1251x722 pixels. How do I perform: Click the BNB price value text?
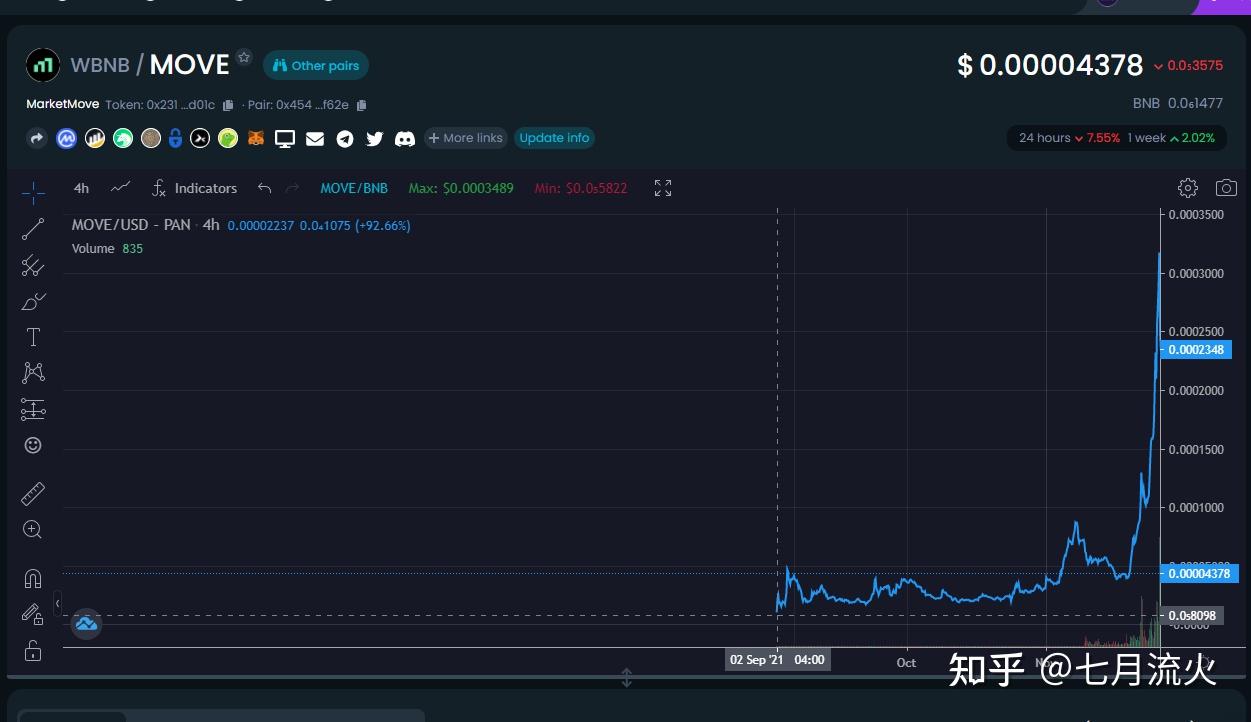[x=1178, y=103]
